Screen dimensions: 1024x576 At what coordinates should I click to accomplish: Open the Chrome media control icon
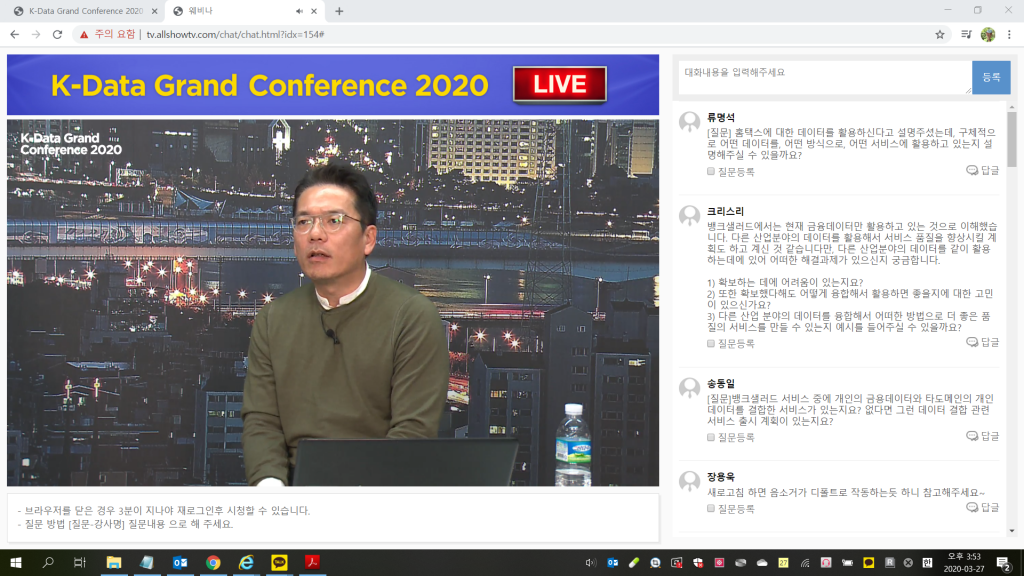click(967, 35)
